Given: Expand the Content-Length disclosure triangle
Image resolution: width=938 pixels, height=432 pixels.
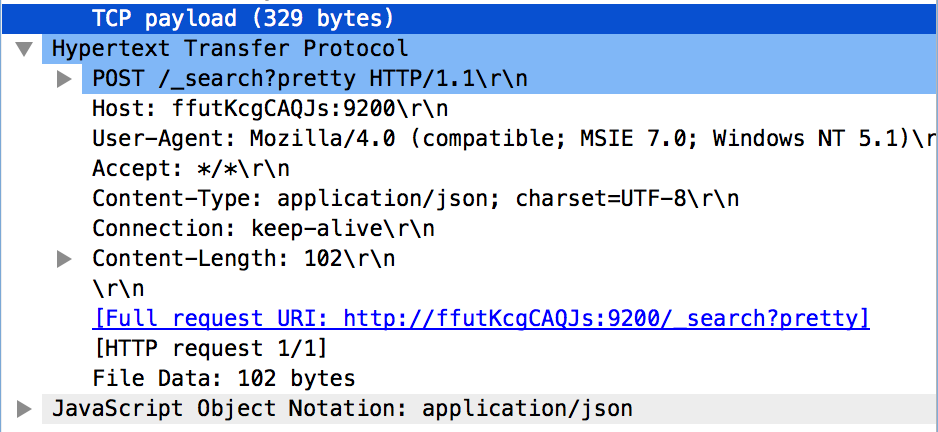Looking at the screenshot, I should 65,259.
